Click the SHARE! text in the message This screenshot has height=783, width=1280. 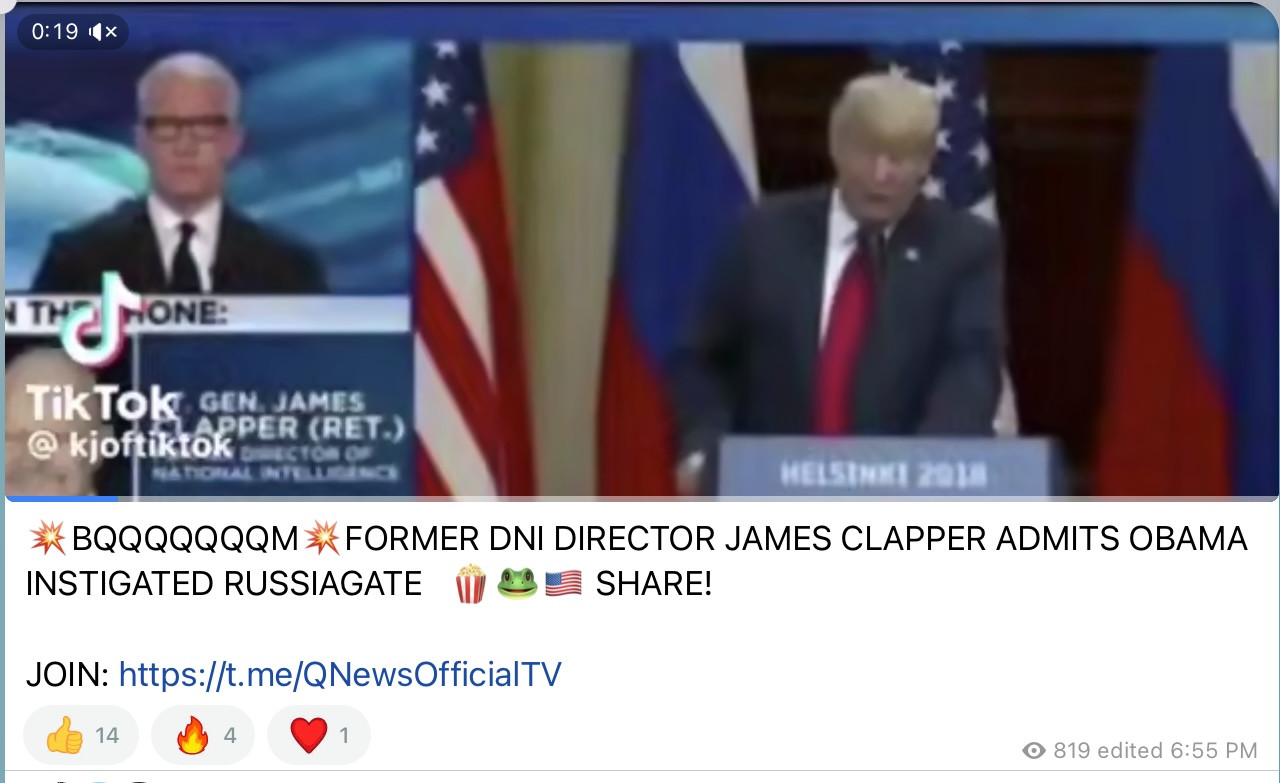654,584
